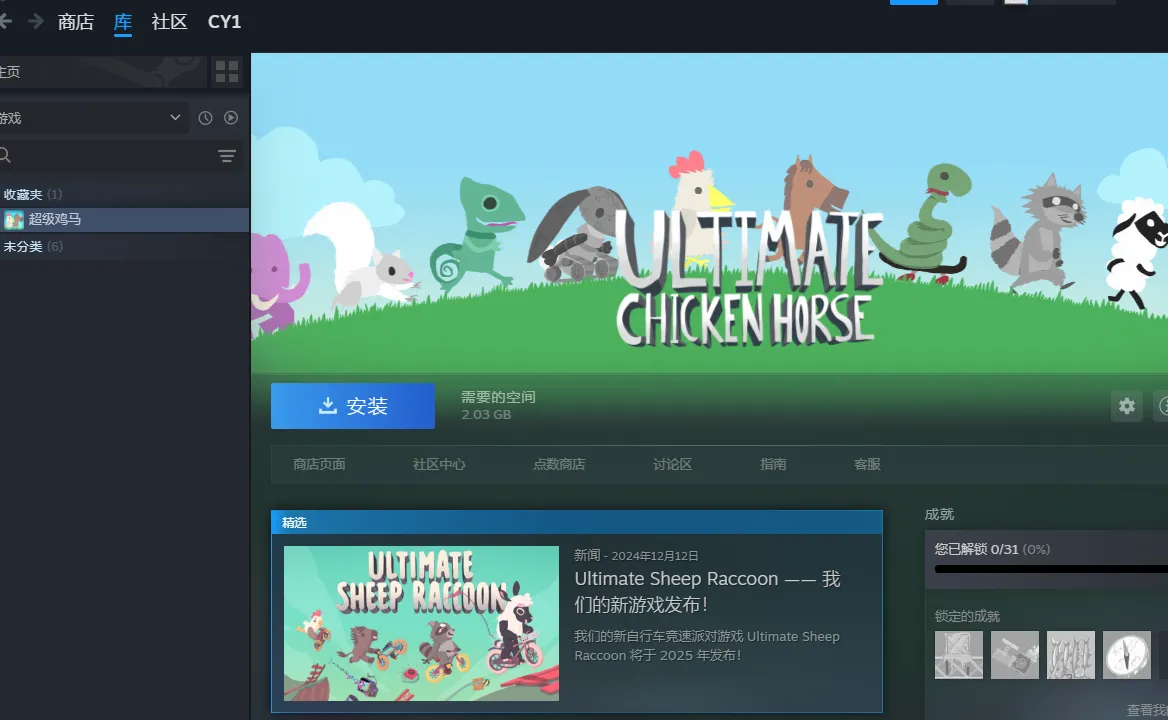Open the 商店页面 link
The height and width of the screenshot is (720, 1168).
click(319, 464)
